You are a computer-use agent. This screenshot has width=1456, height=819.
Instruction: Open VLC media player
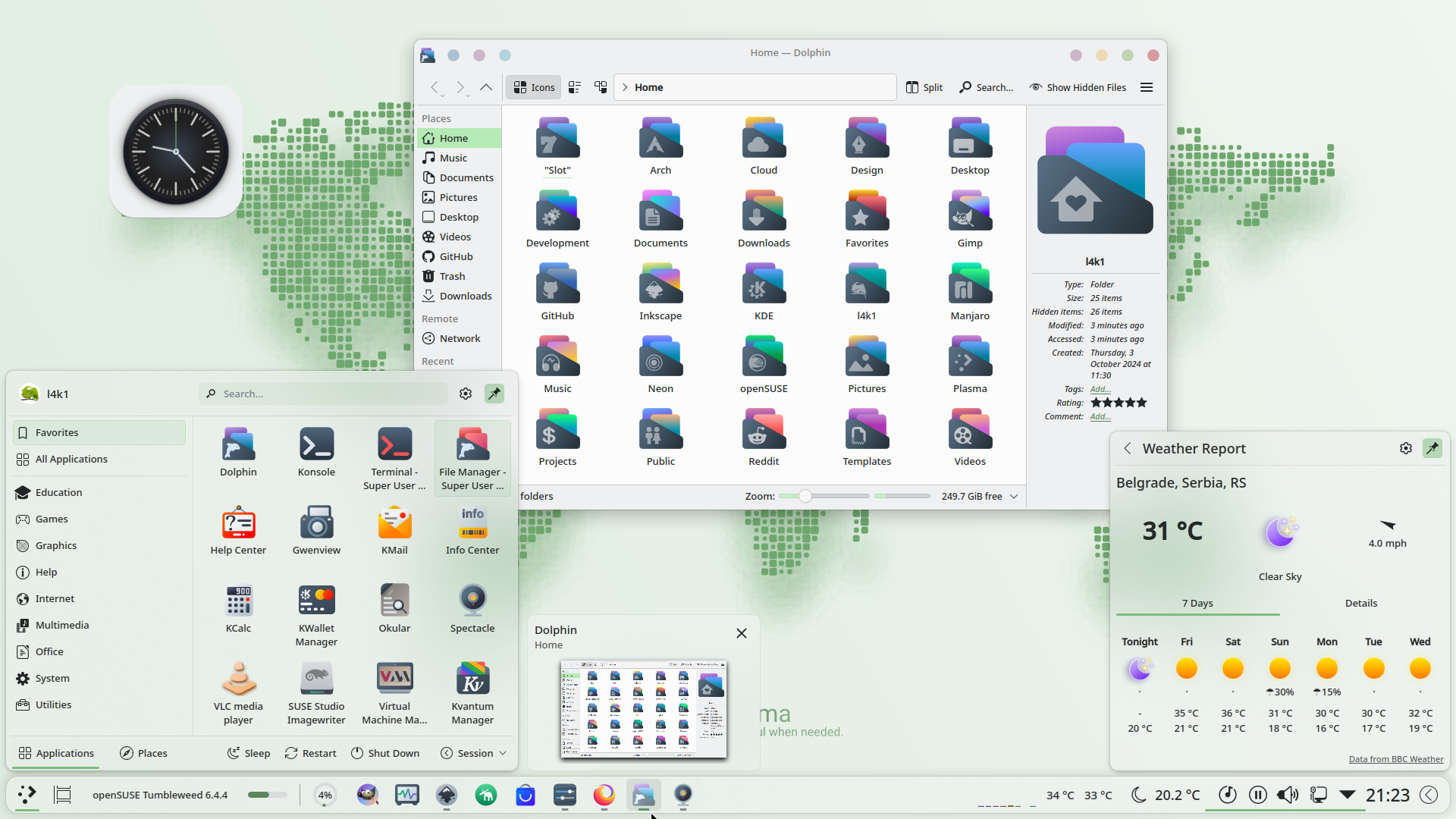point(238,693)
